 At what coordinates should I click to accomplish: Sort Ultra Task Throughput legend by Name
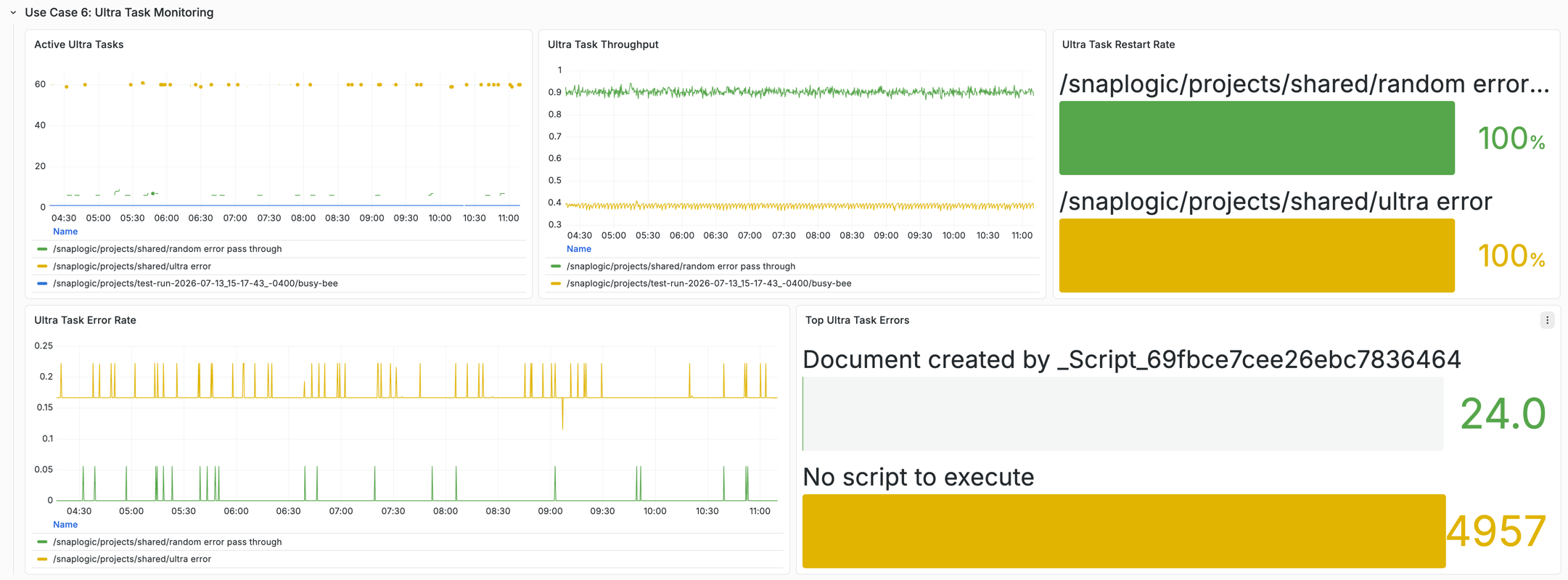[x=578, y=249]
